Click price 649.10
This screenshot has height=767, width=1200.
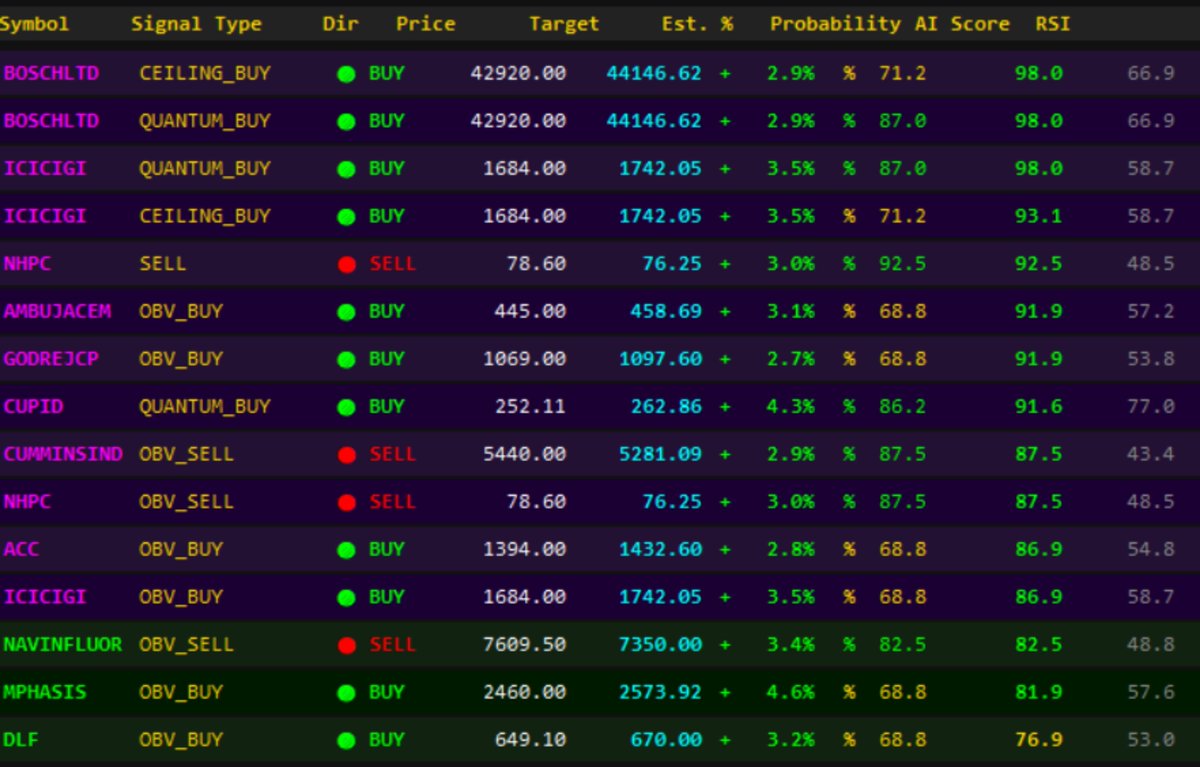click(x=530, y=740)
